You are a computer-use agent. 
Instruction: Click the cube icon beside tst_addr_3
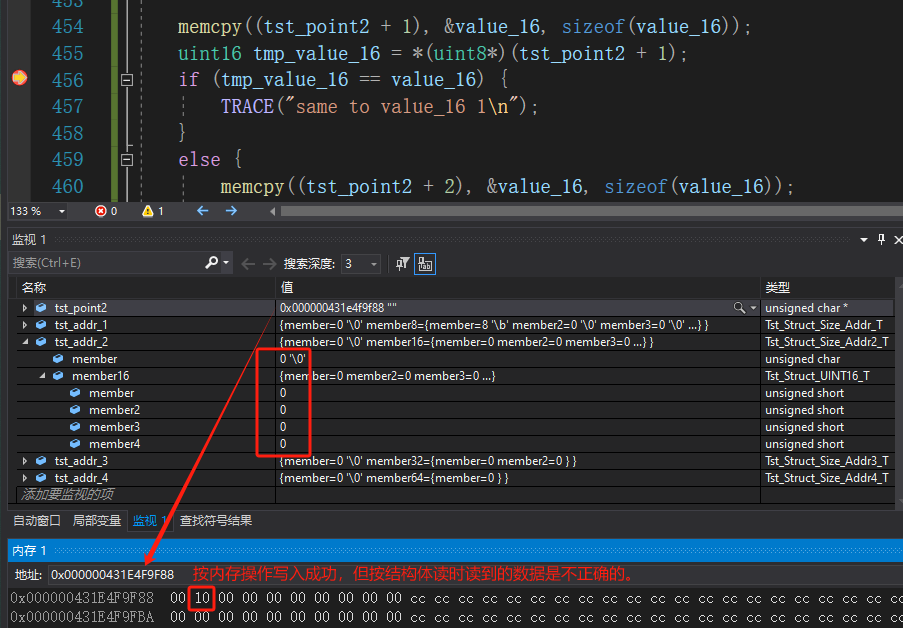41,461
